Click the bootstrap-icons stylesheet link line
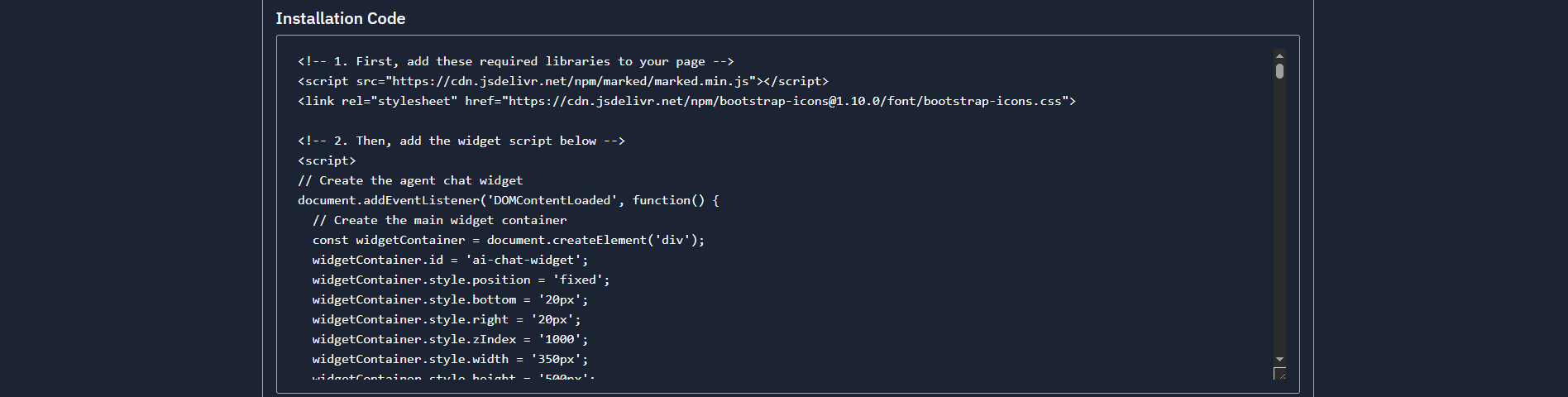Screen dimensions: 1568x397 click(x=686, y=101)
